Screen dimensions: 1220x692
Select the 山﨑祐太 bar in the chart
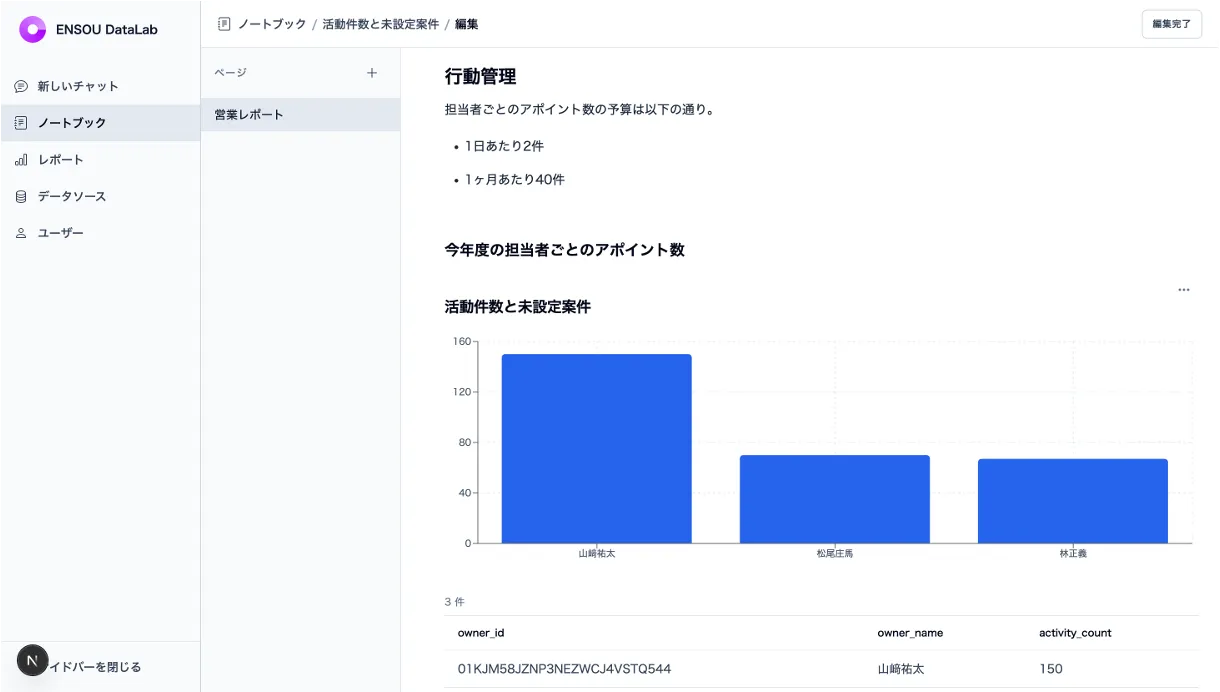597,446
